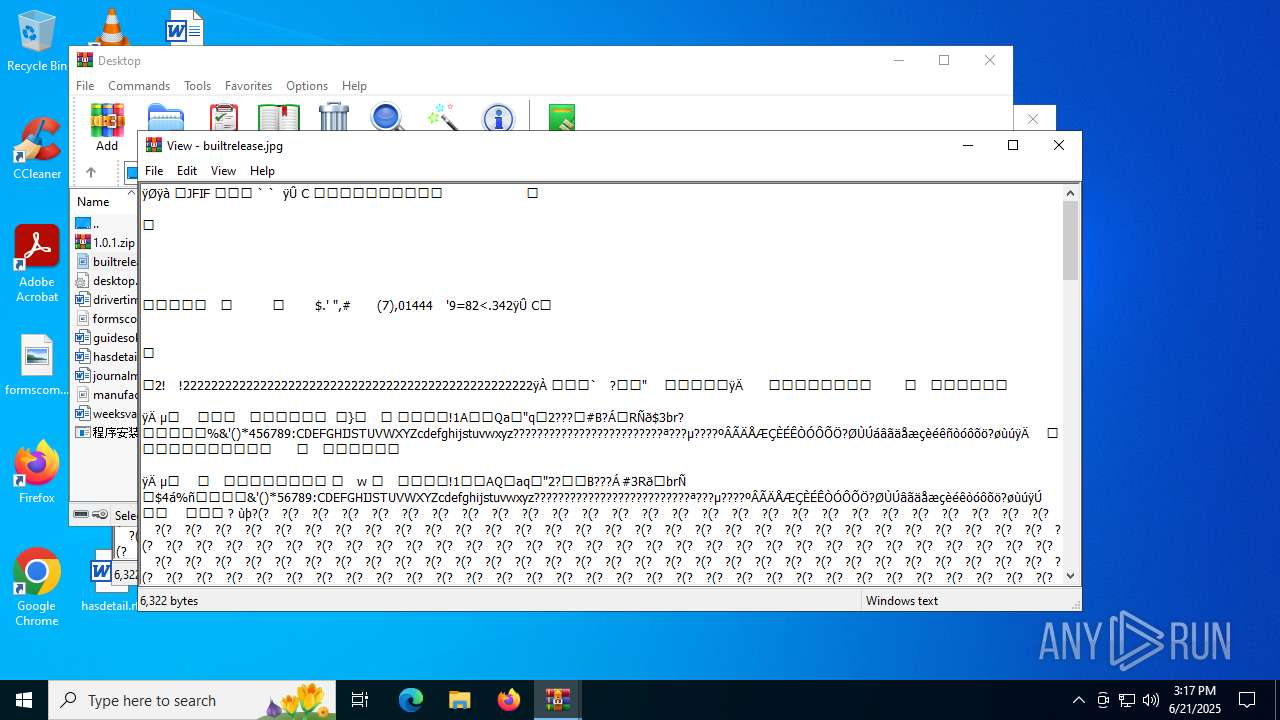
Task: Open WinRAR Desktop window File menu
Action: (85, 86)
